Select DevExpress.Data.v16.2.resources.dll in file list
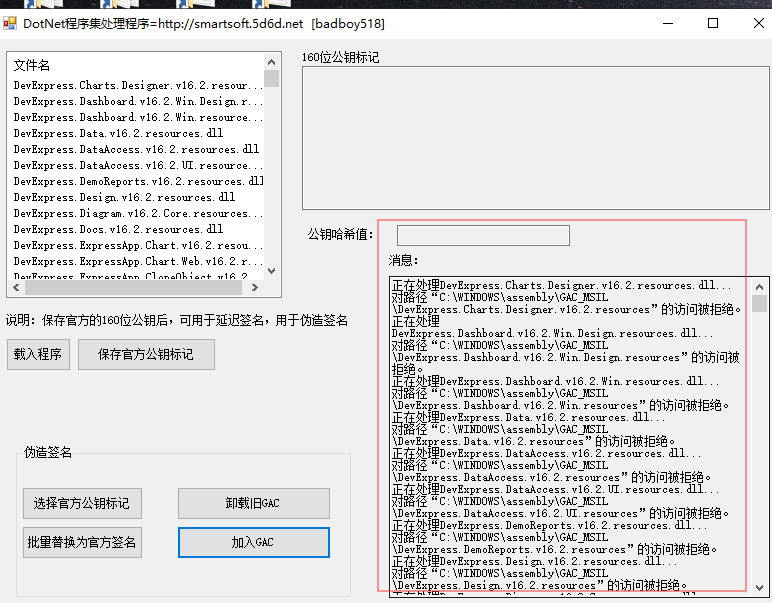772x603 pixels. coord(118,133)
